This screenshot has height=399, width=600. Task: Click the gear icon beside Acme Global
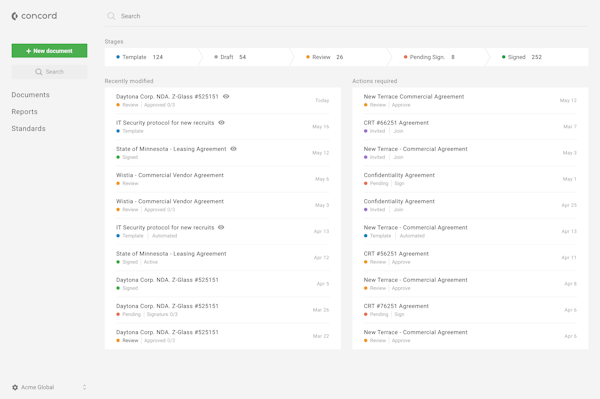pyautogui.click(x=15, y=387)
